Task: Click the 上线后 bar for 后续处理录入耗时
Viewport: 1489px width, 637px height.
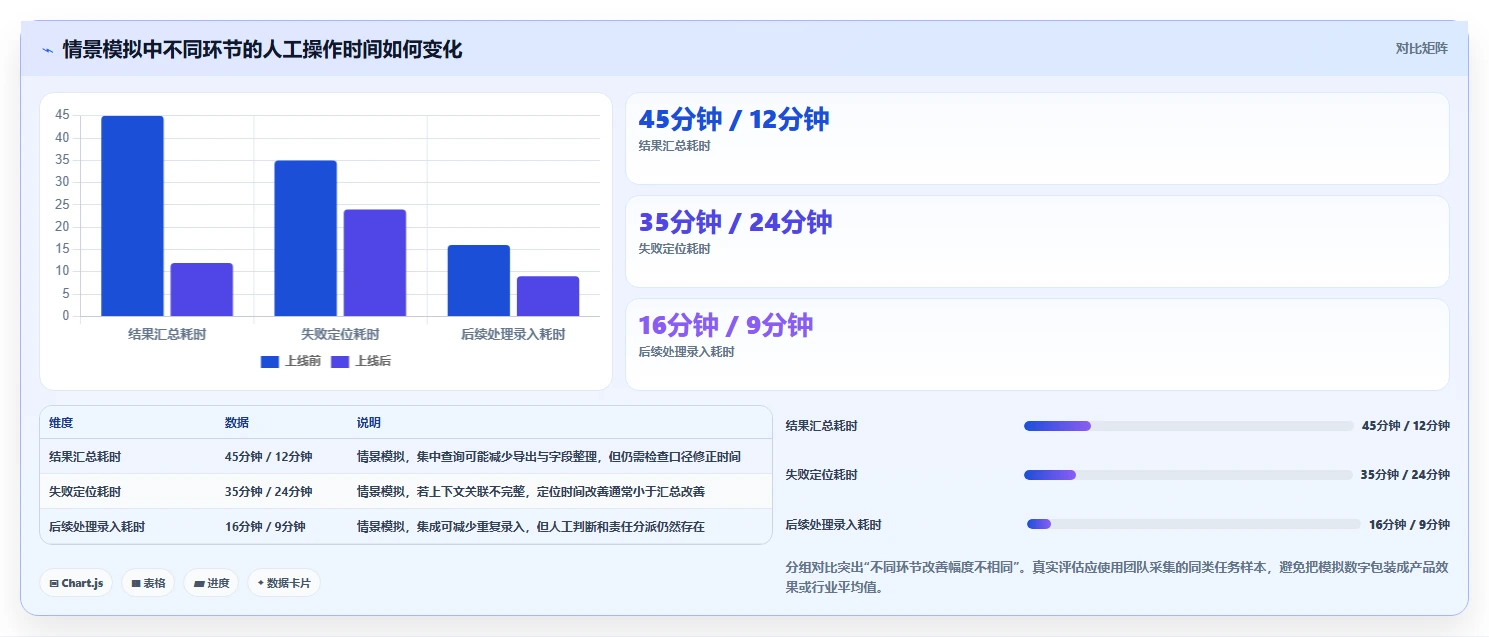Action: (x=548, y=296)
